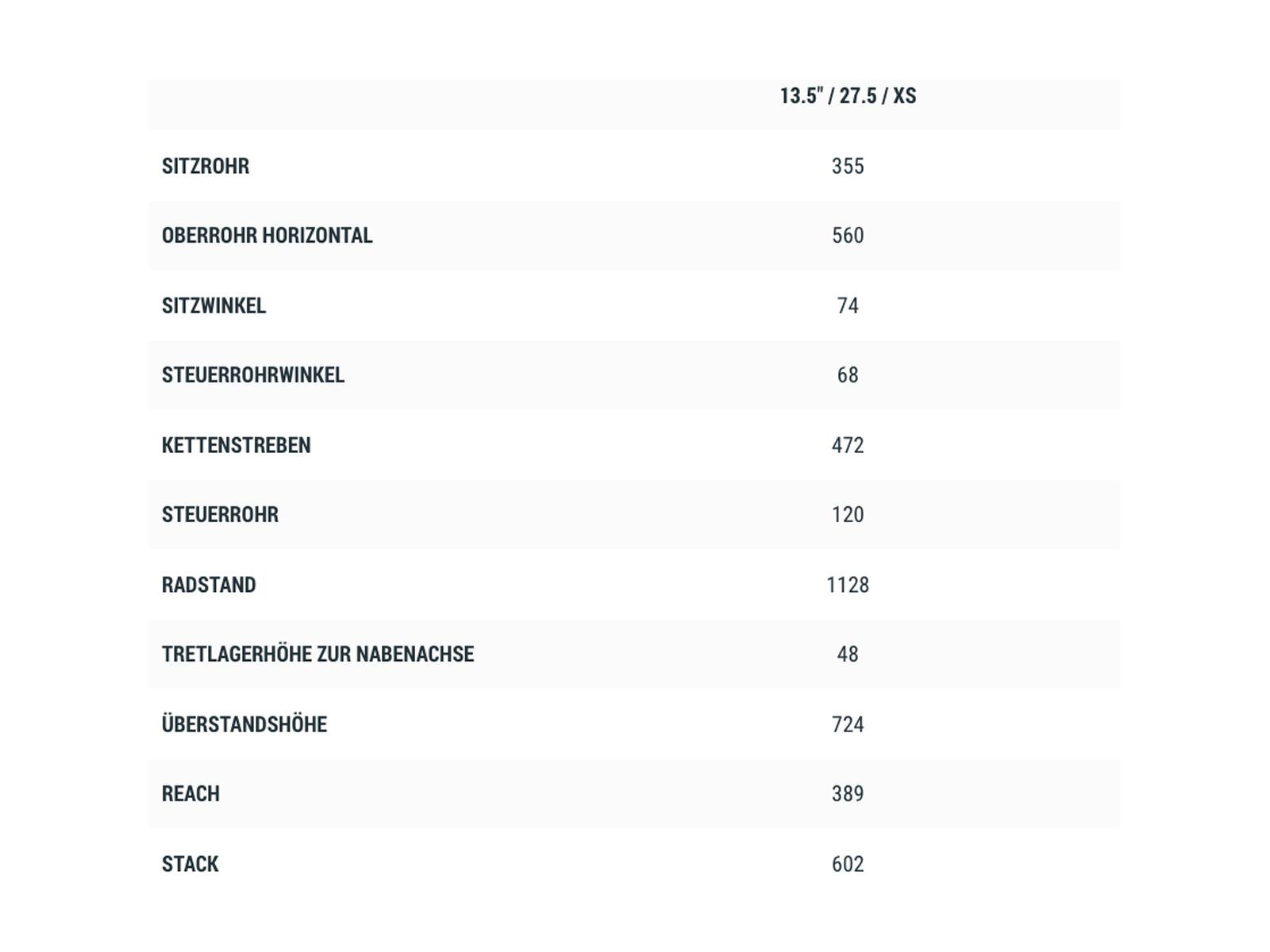Click the ÜBERSTANDSHÖHE row label
This screenshot has height=952, width=1270.
coord(244,724)
